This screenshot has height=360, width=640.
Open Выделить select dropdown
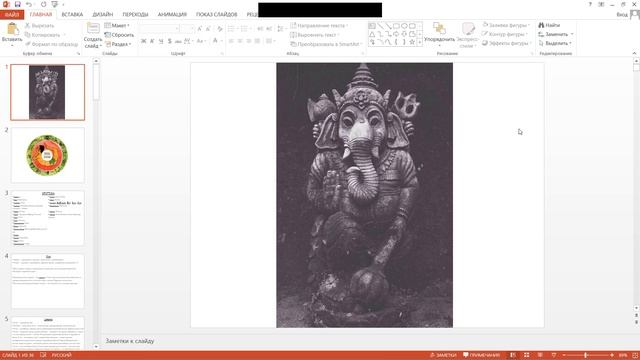tap(555, 43)
